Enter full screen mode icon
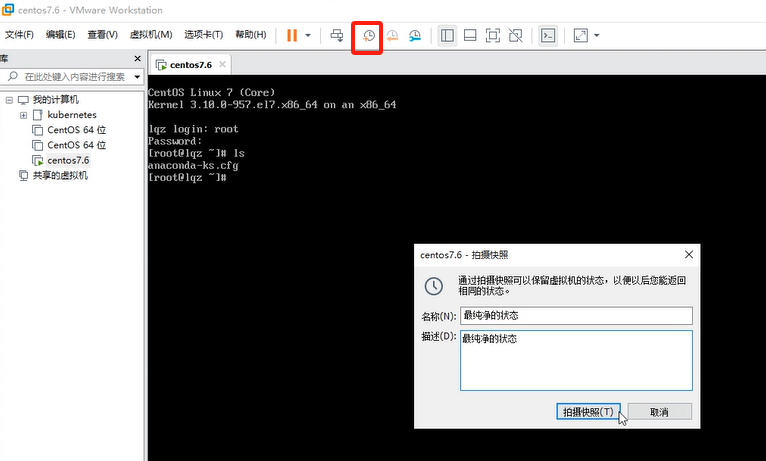This screenshot has height=461, width=766. pyautogui.click(x=492, y=35)
